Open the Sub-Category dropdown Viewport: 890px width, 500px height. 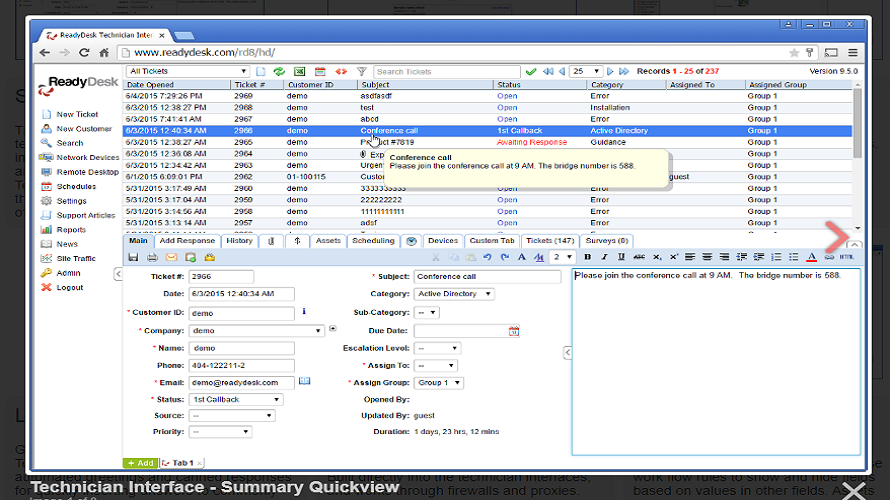pos(427,313)
